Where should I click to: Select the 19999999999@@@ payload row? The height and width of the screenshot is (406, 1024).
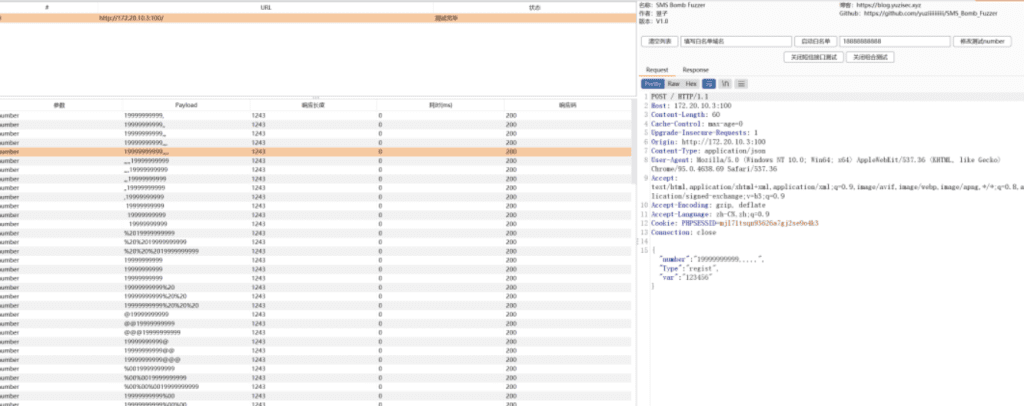click(x=315, y=360)
